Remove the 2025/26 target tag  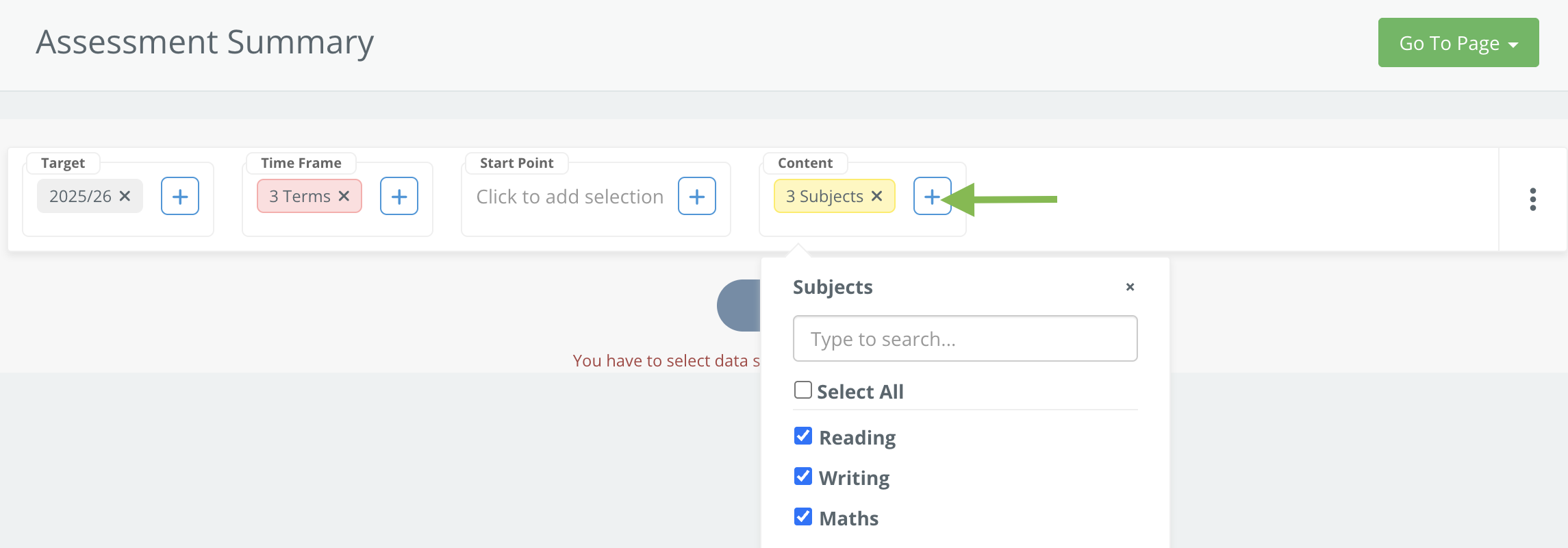click(x=125, y=197)
